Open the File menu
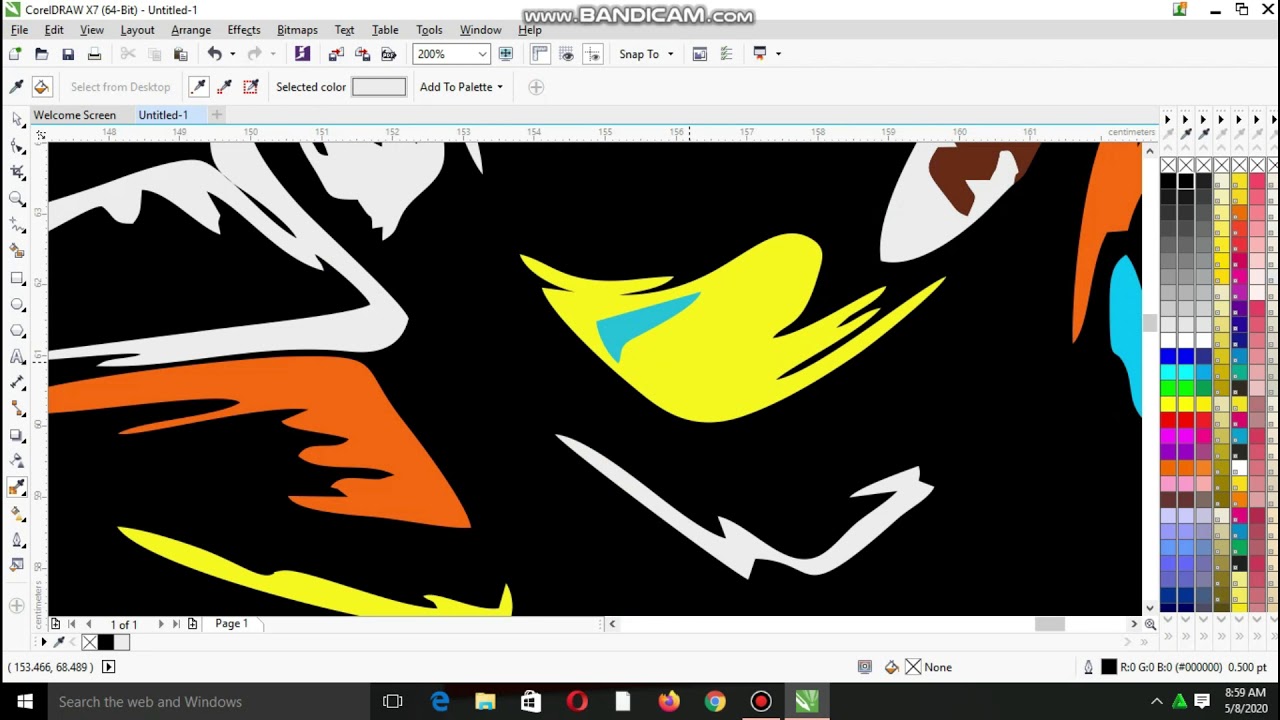 click(x=19, y=30)
